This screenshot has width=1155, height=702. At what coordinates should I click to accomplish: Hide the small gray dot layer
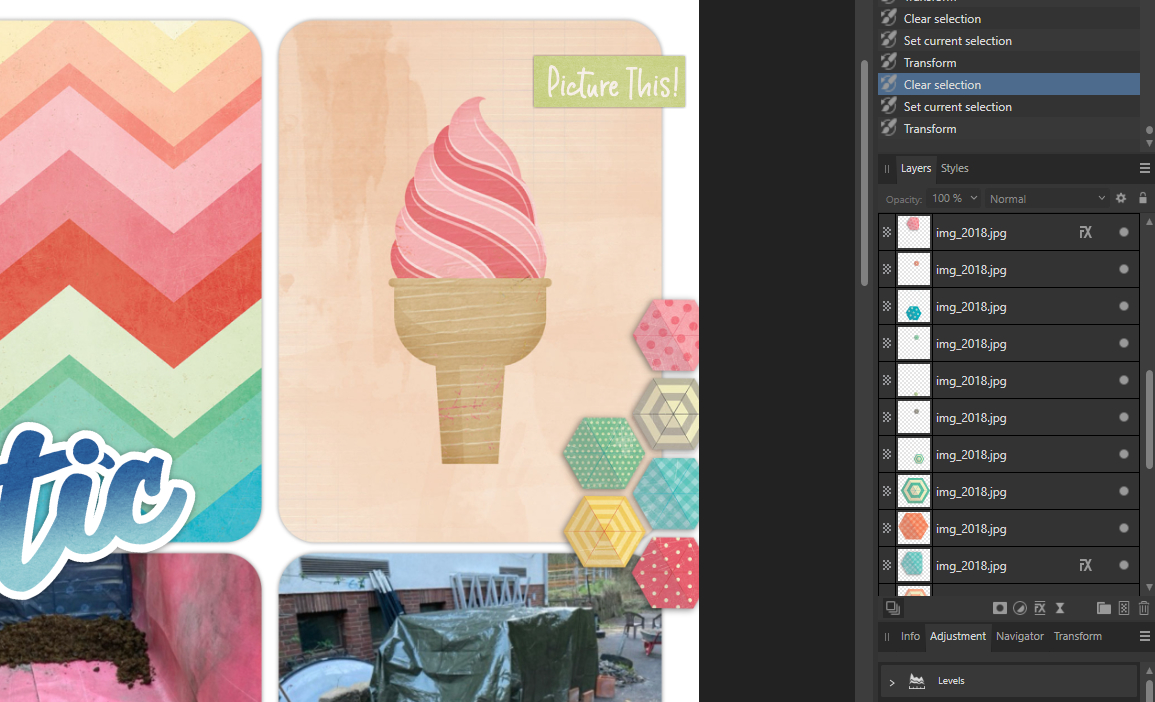point(1124,418)
